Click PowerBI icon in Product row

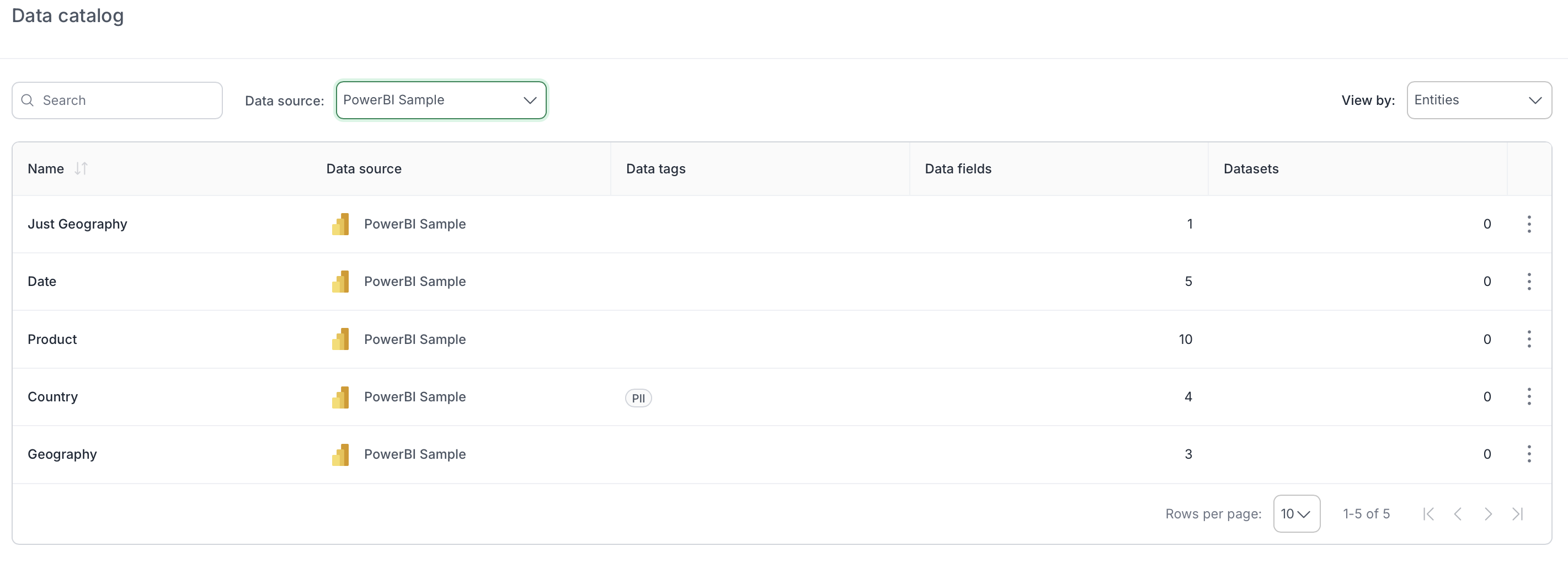pos(341,339)
